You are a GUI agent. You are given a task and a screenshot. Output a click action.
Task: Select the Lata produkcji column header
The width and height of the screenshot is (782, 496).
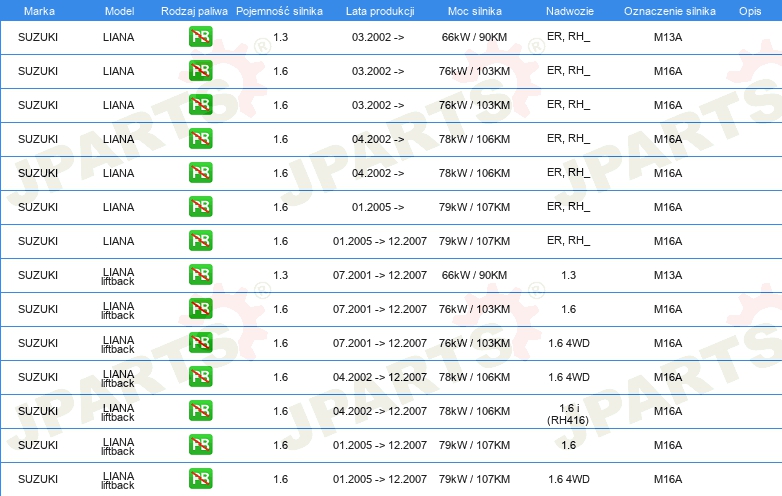pos(380,11)
